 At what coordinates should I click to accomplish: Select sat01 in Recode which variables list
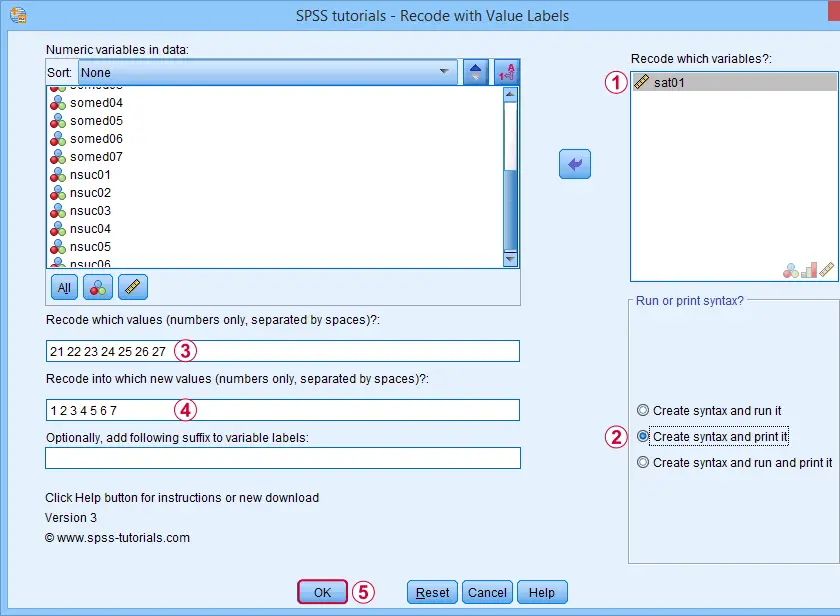(x=734, y=82)
